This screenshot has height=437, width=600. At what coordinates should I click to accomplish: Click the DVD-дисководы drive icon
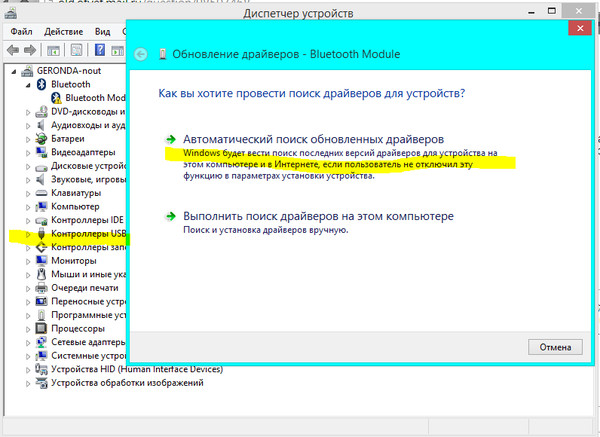click(x=41, y=112)
